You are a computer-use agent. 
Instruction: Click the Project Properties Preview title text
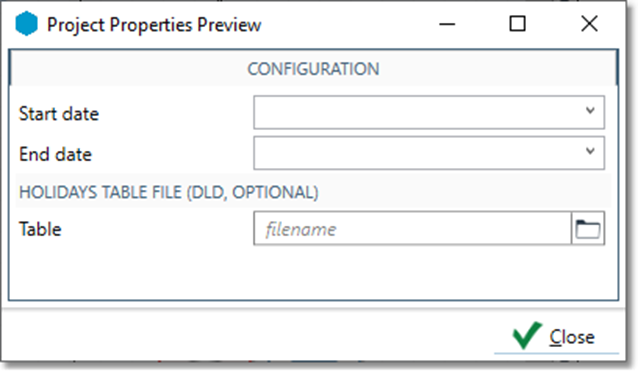pos(154,25)
